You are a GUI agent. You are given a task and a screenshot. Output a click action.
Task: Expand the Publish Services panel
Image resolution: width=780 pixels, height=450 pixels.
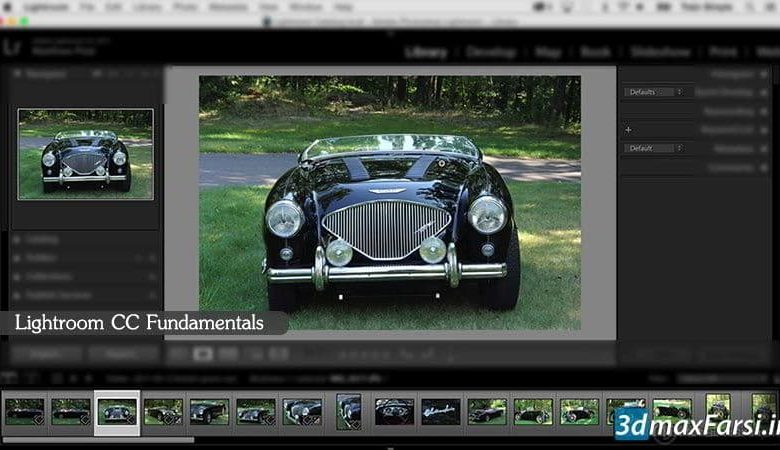point(17,295)
